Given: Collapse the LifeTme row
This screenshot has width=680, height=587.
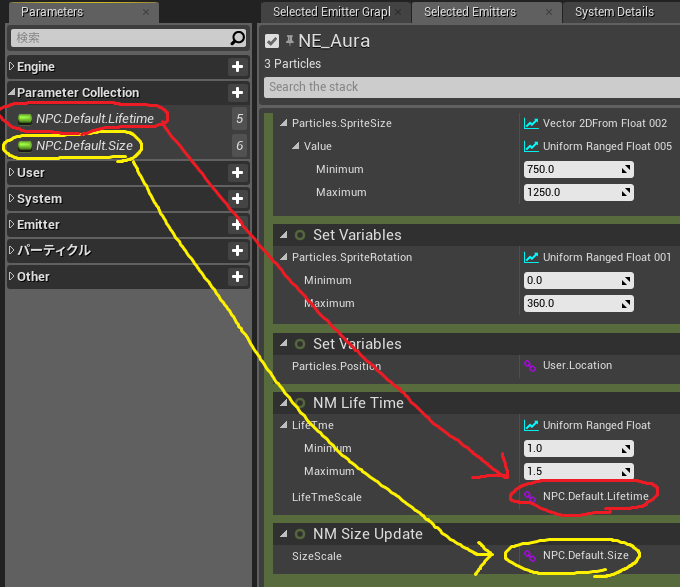Looking at the screenshot, I should pos(284,425).
